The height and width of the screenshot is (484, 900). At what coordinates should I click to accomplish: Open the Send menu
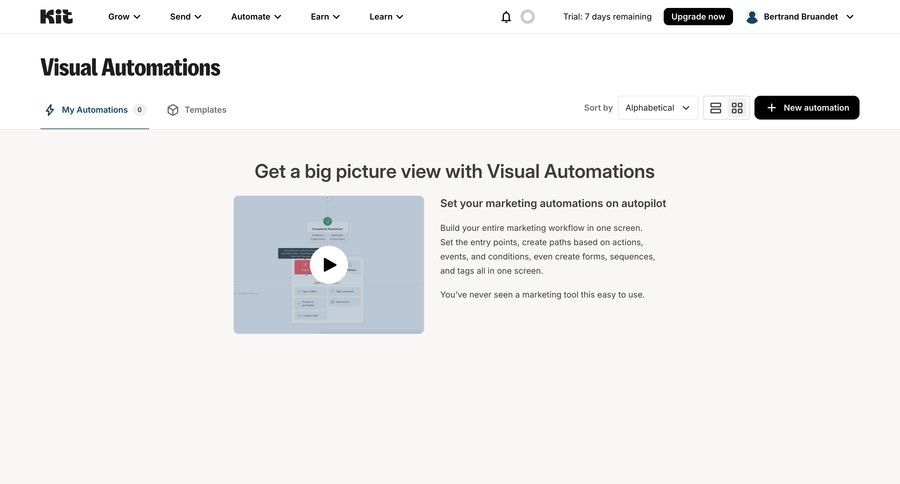click(185, 17)
